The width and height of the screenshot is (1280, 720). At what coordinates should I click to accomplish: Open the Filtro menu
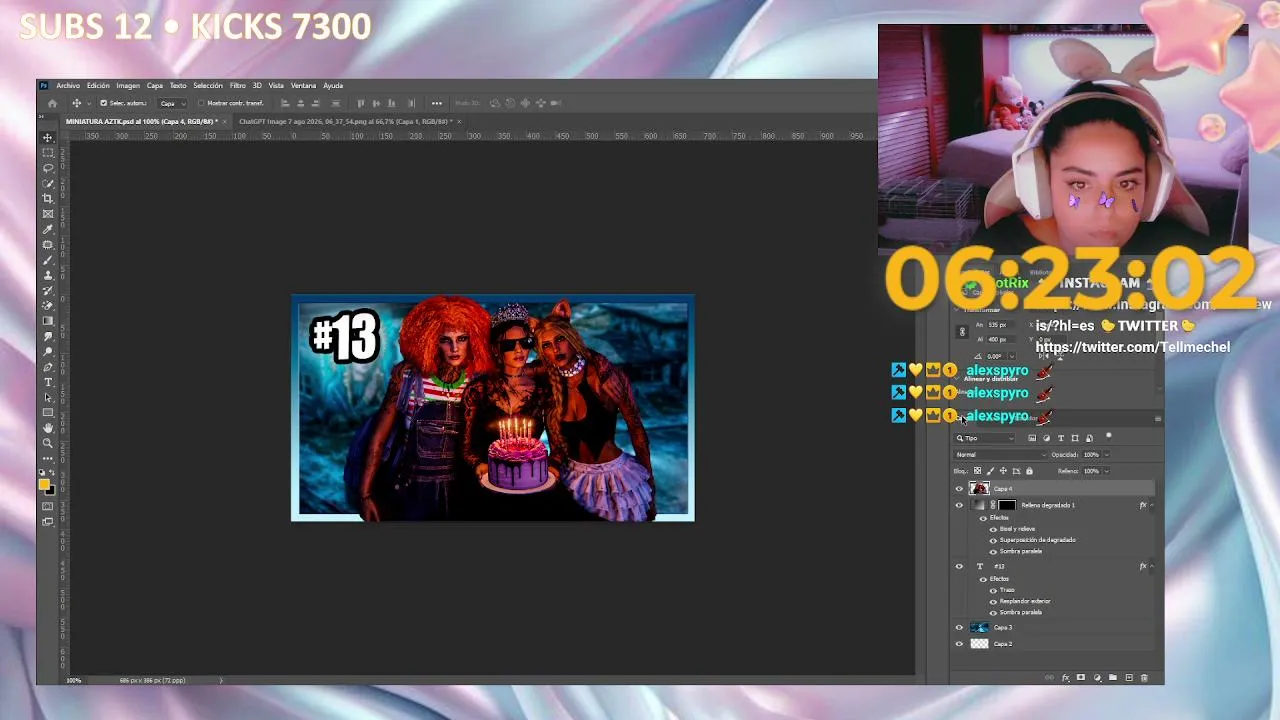237,85
